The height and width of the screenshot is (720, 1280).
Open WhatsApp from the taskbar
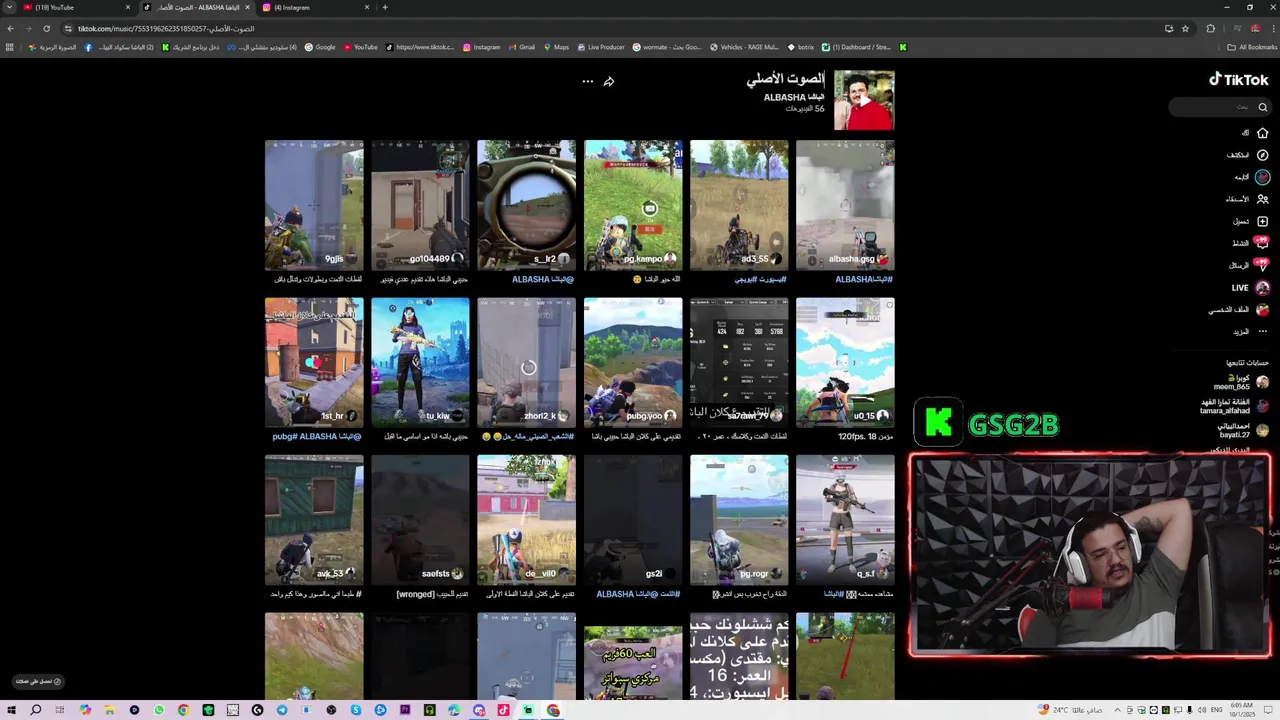tap(159, 710)
